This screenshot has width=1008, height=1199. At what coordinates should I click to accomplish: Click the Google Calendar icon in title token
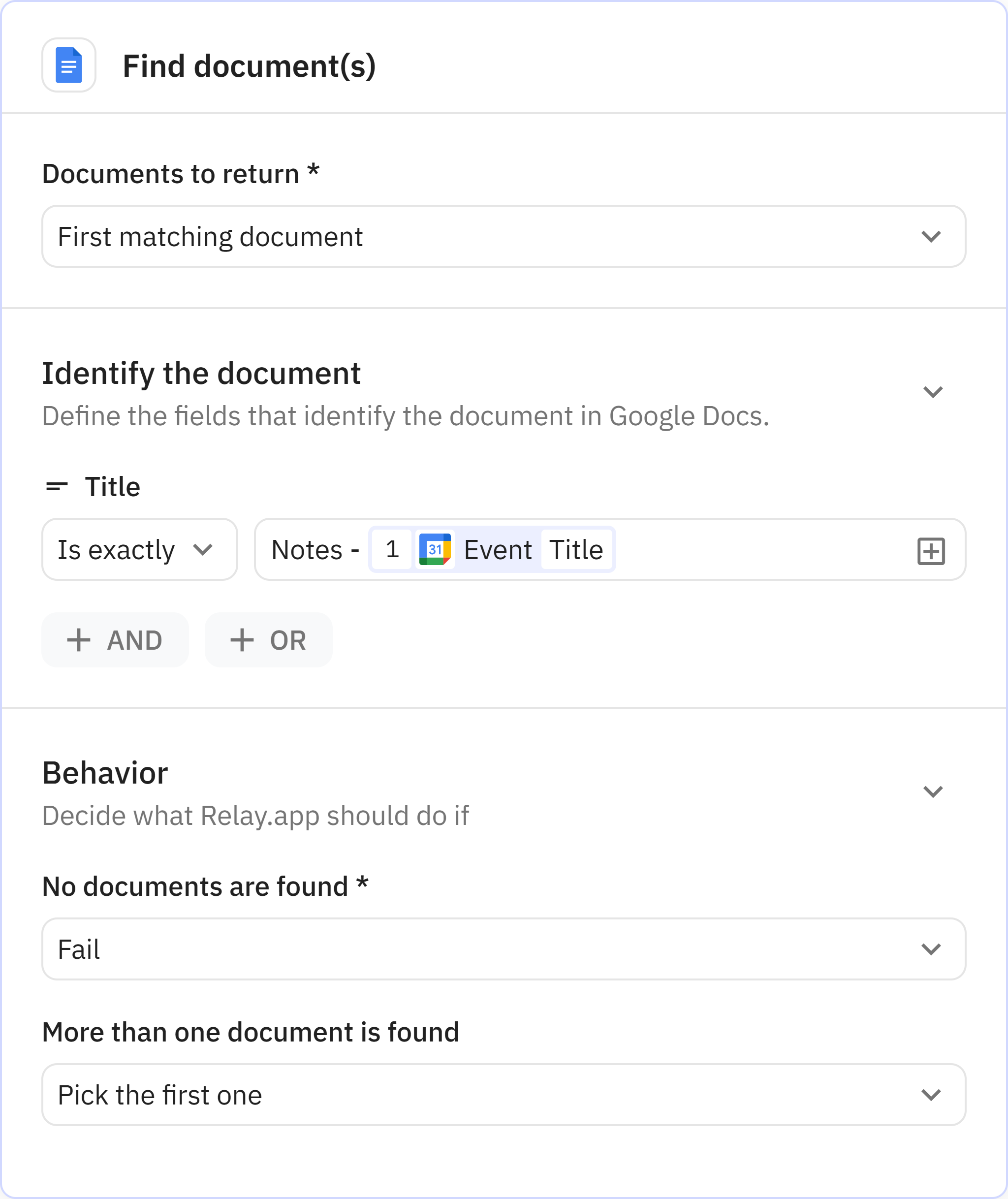point(435,549)
